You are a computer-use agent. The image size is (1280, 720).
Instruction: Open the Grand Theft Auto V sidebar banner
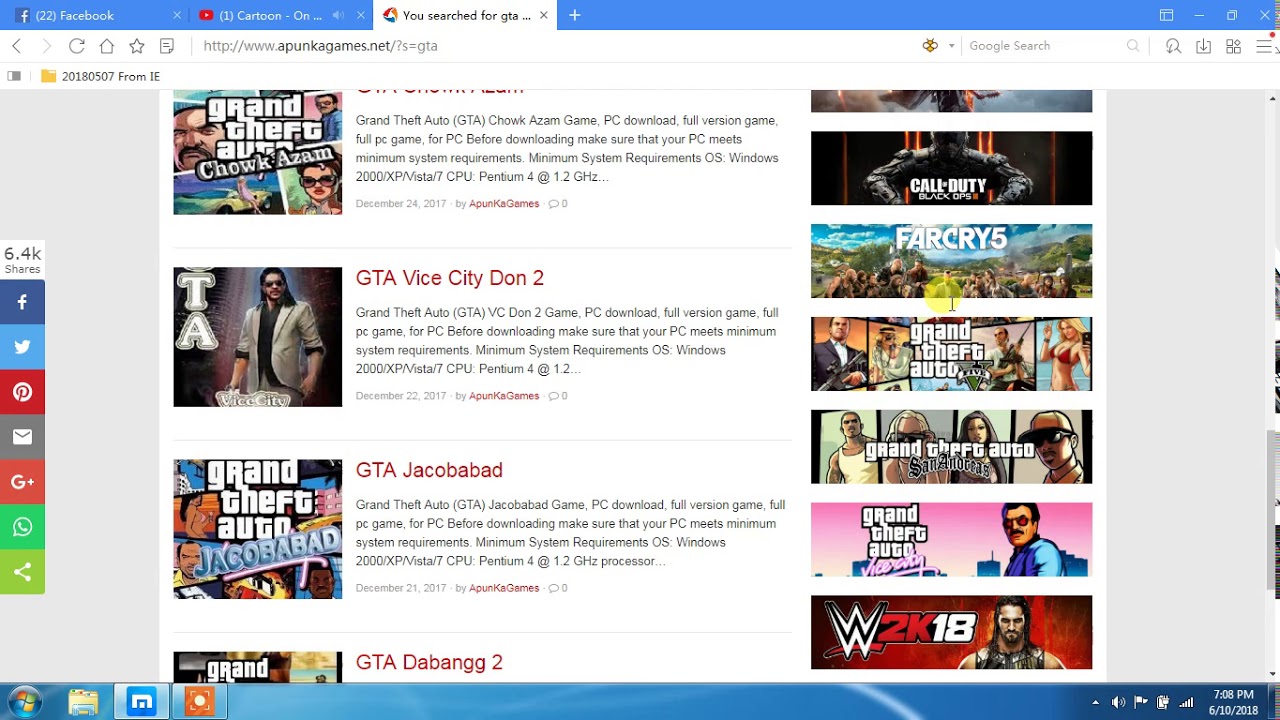(951, 354)
